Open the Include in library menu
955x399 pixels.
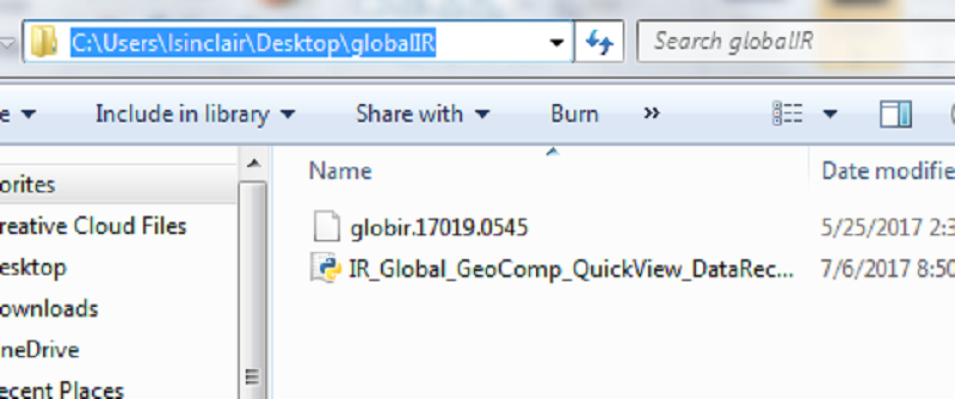point(196,114)
